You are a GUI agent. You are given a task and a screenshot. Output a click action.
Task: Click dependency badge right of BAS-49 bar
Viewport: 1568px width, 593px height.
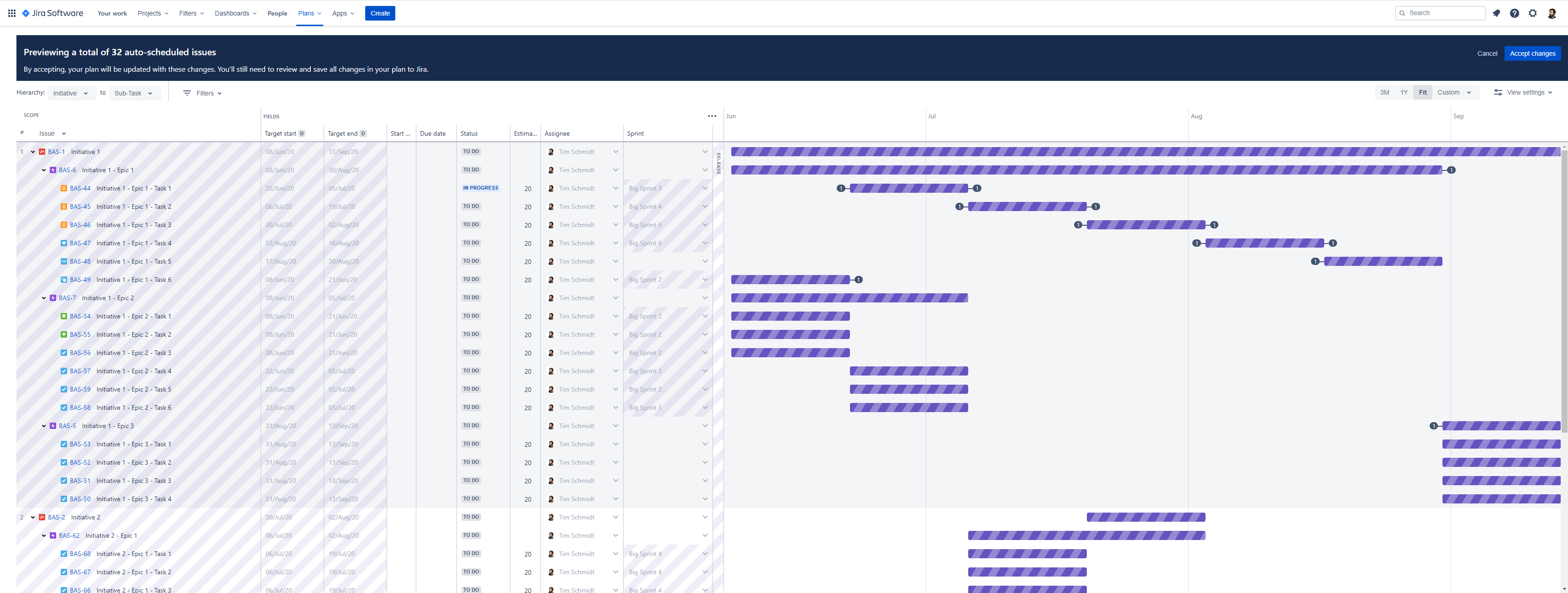pyautogui.click(x=858, y=280)
